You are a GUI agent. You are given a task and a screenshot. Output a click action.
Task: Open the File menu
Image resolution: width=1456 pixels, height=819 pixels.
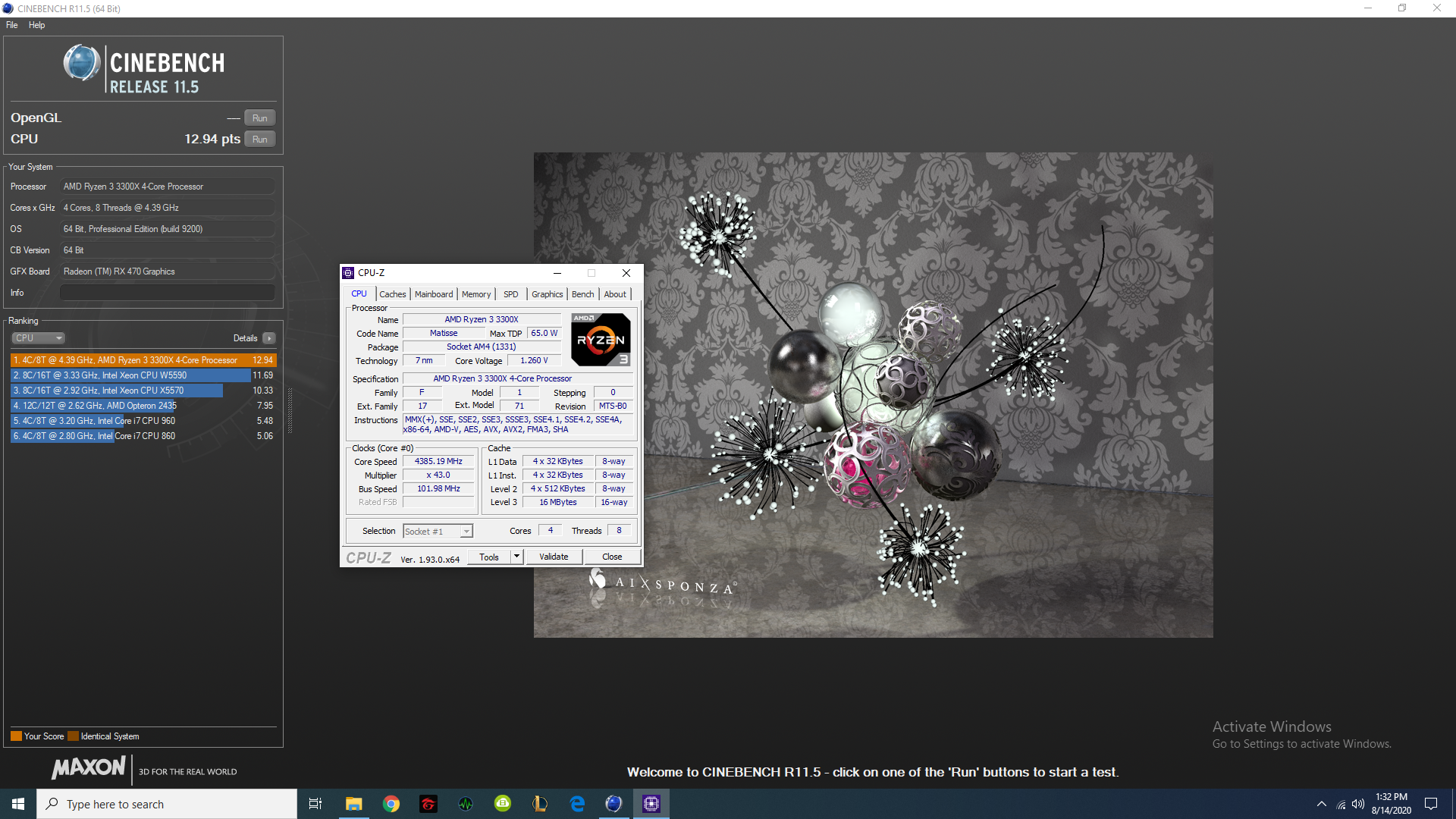[x=12, y=25]
